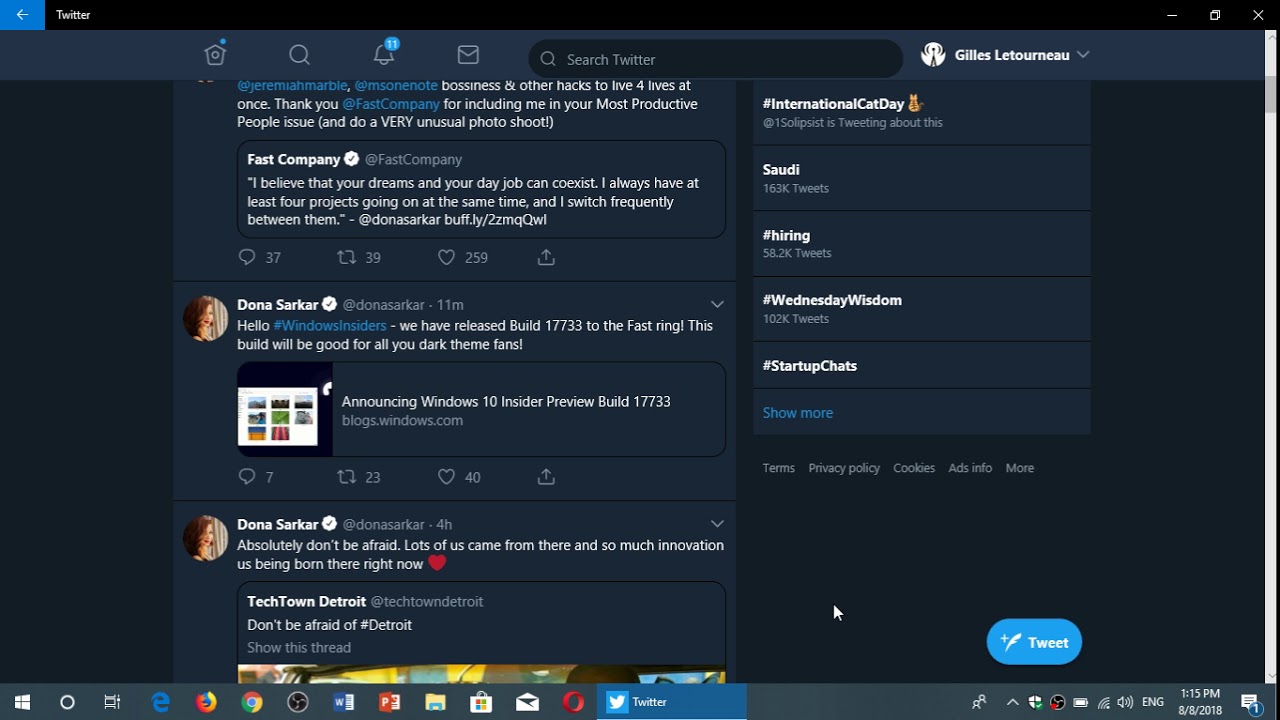Screen dimensions: 1280x720
Task: Open File Explorer from taskbar
Action: pyautogui.click(x=435, y=702)
